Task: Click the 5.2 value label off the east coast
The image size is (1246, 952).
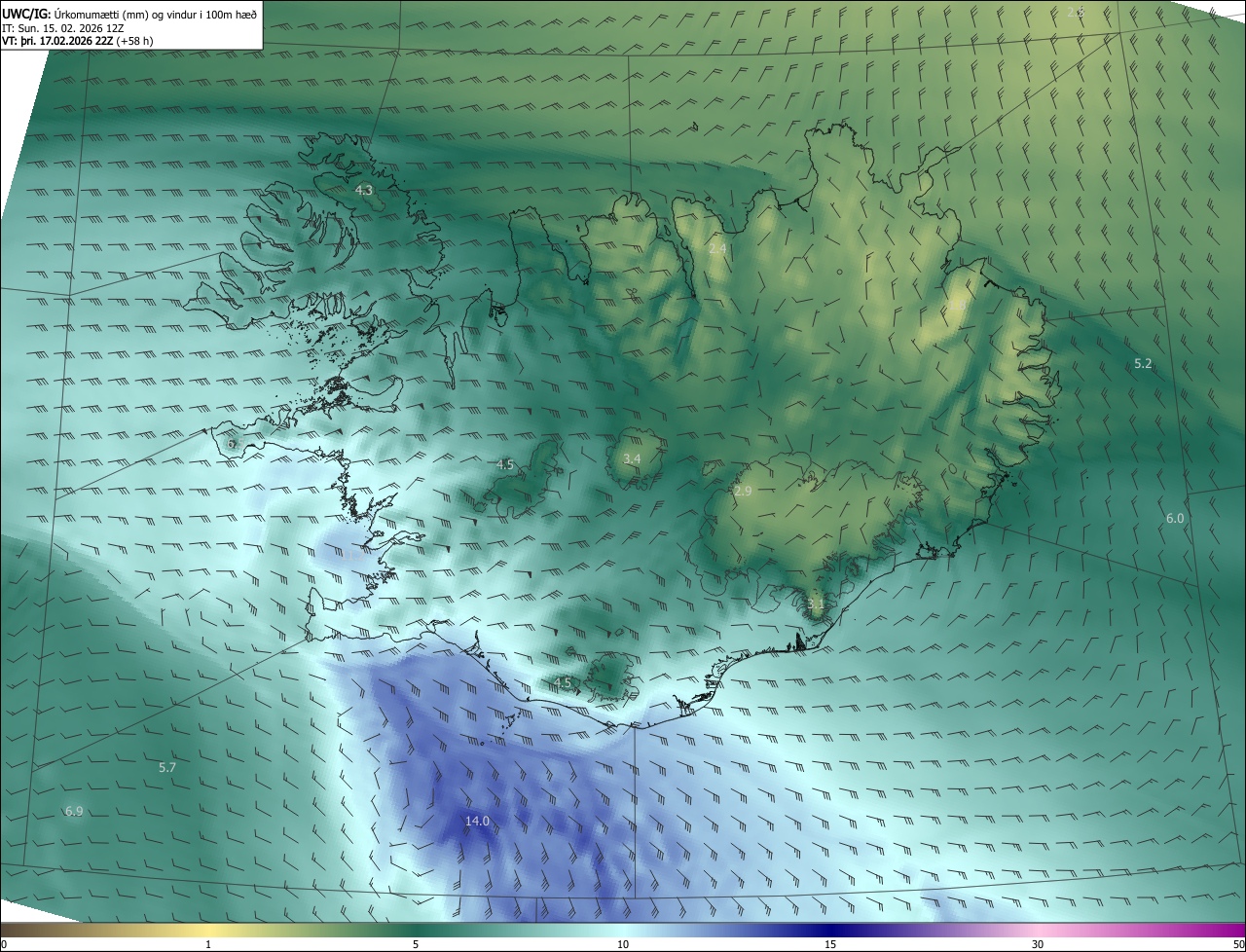Action: (1143, 364)
